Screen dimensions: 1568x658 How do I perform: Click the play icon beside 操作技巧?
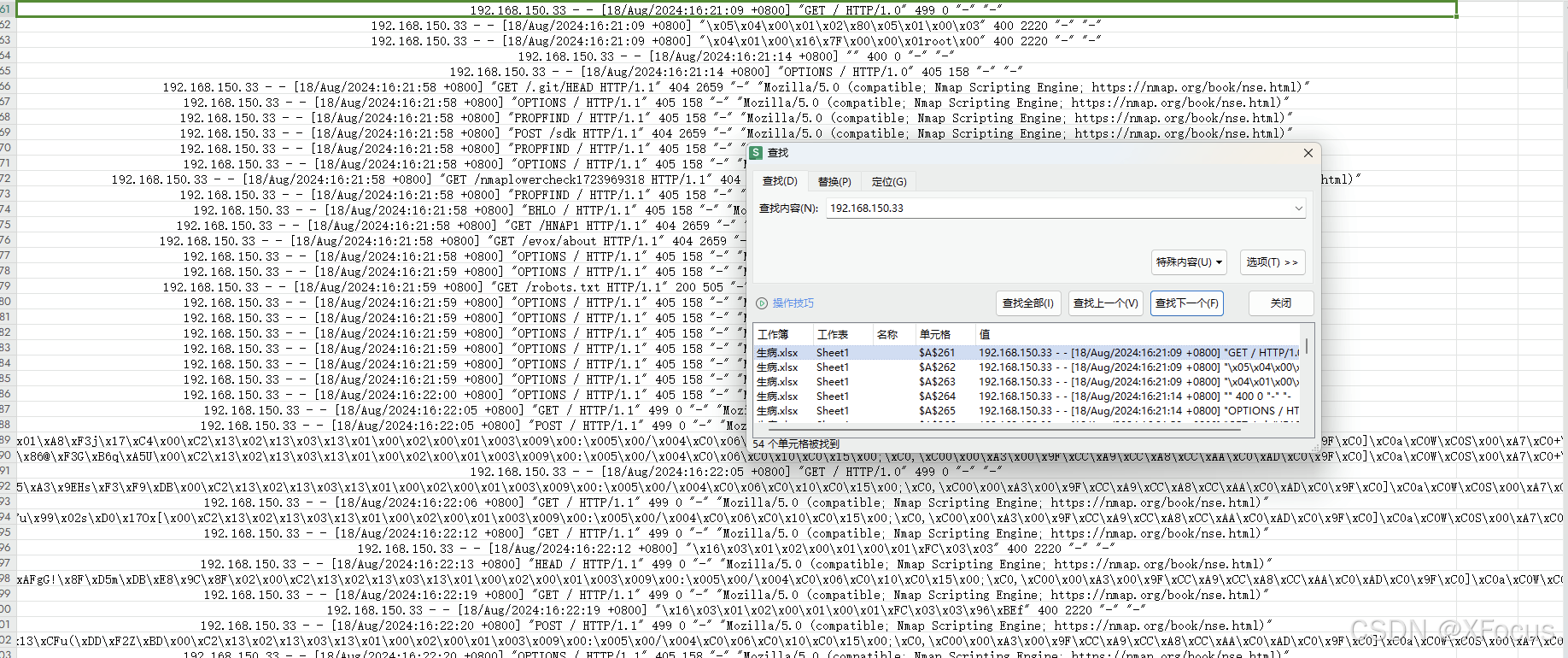tap(762, 303)
